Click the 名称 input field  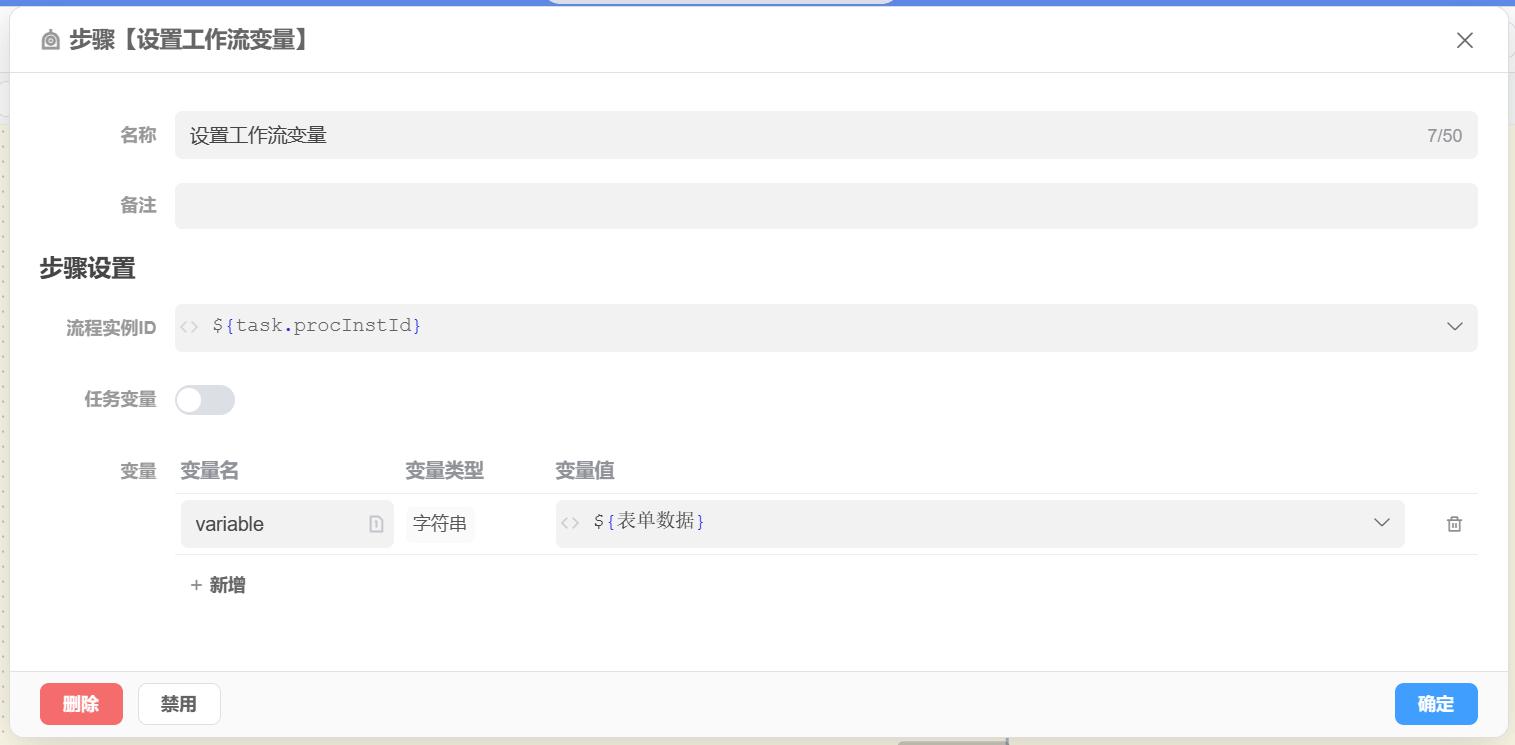pos(800,135)
